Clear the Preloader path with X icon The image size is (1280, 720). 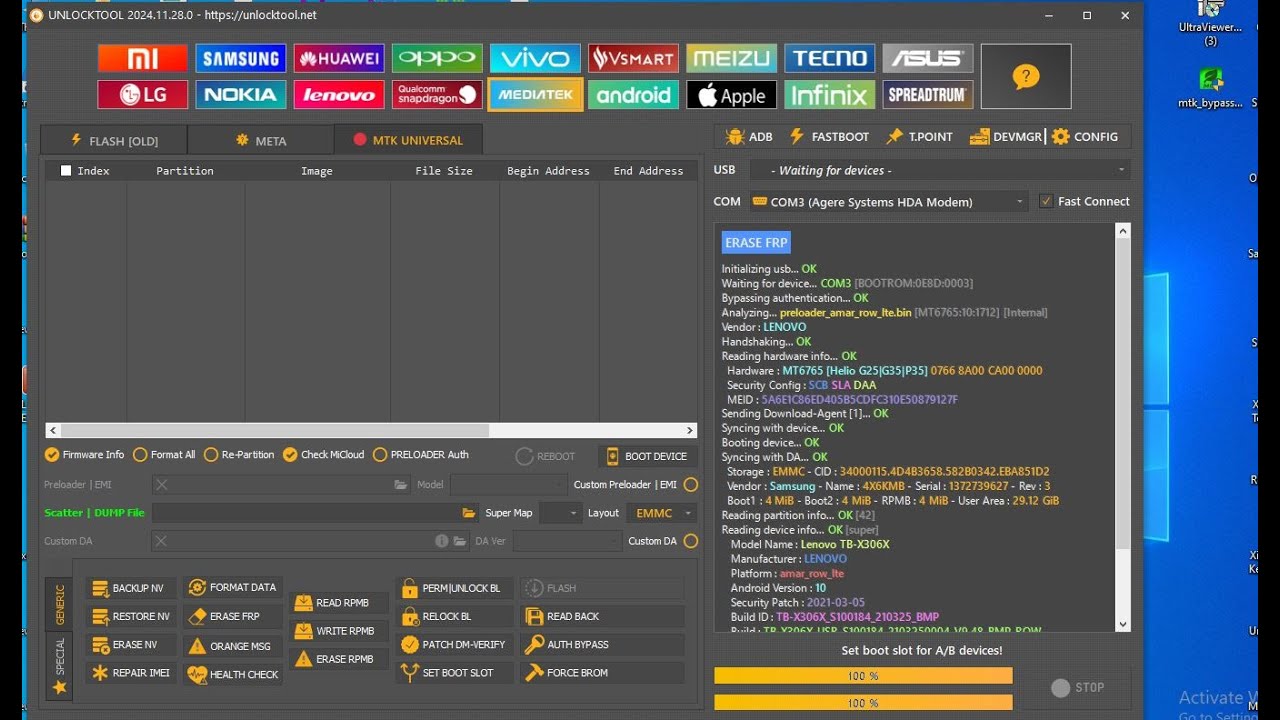click(162, 485)
